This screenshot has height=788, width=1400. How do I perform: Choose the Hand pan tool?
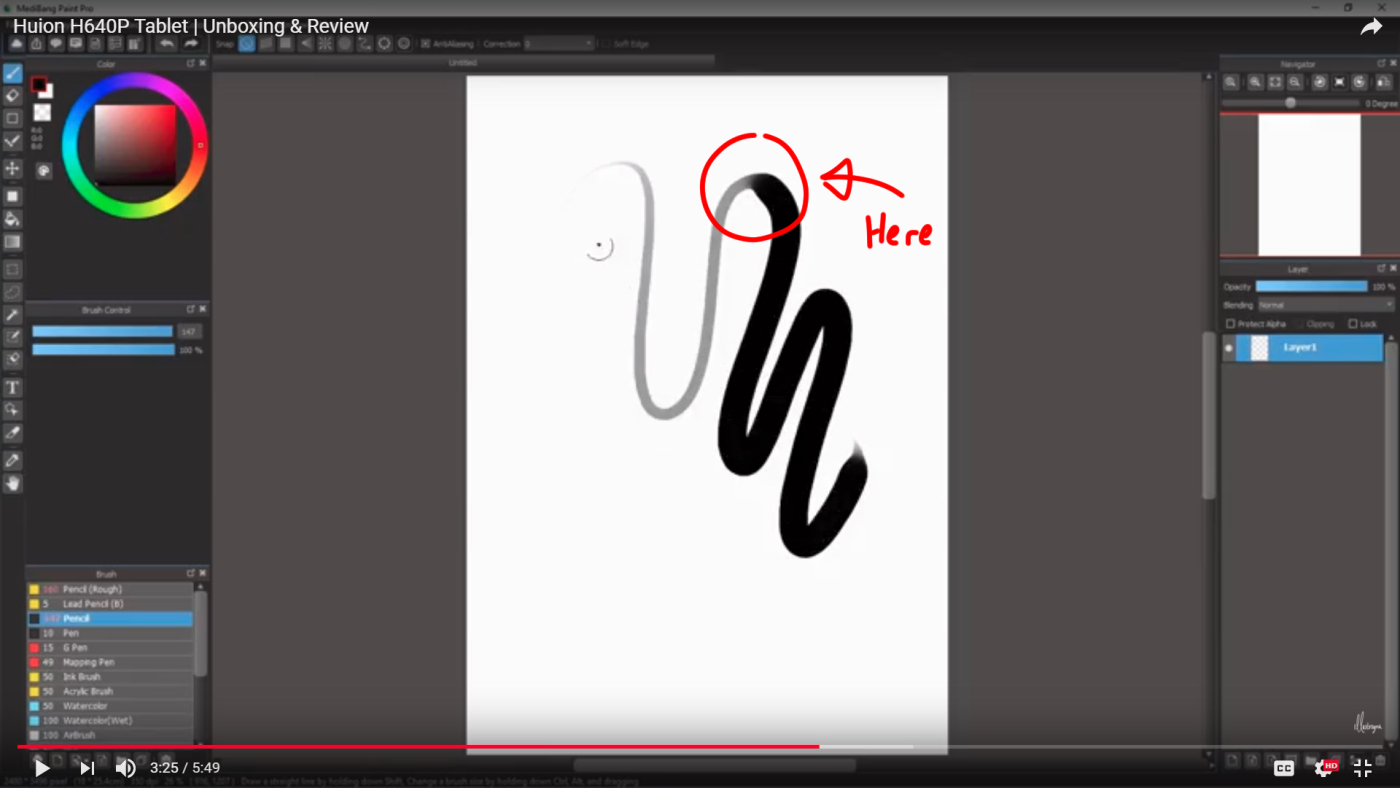pyautogui.click(x=13, y=484)
